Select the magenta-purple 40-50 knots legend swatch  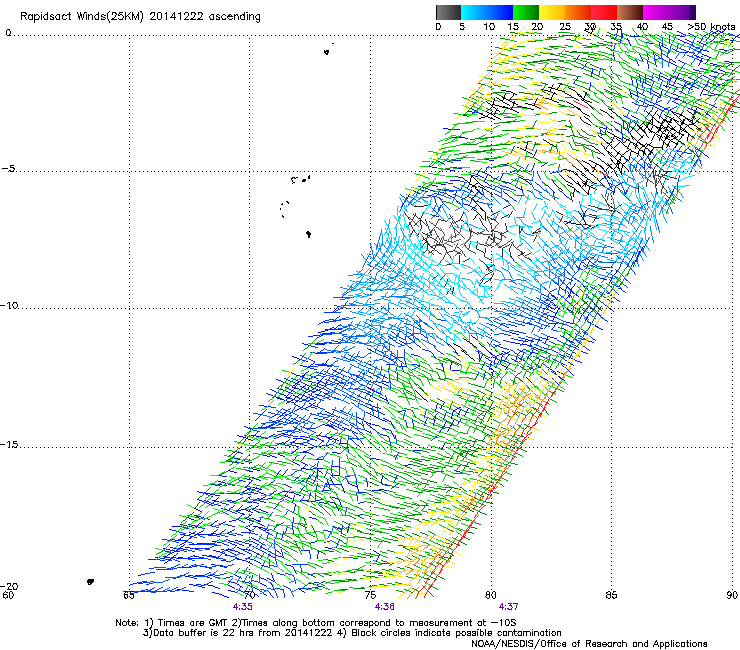click(x=669, y=12)
